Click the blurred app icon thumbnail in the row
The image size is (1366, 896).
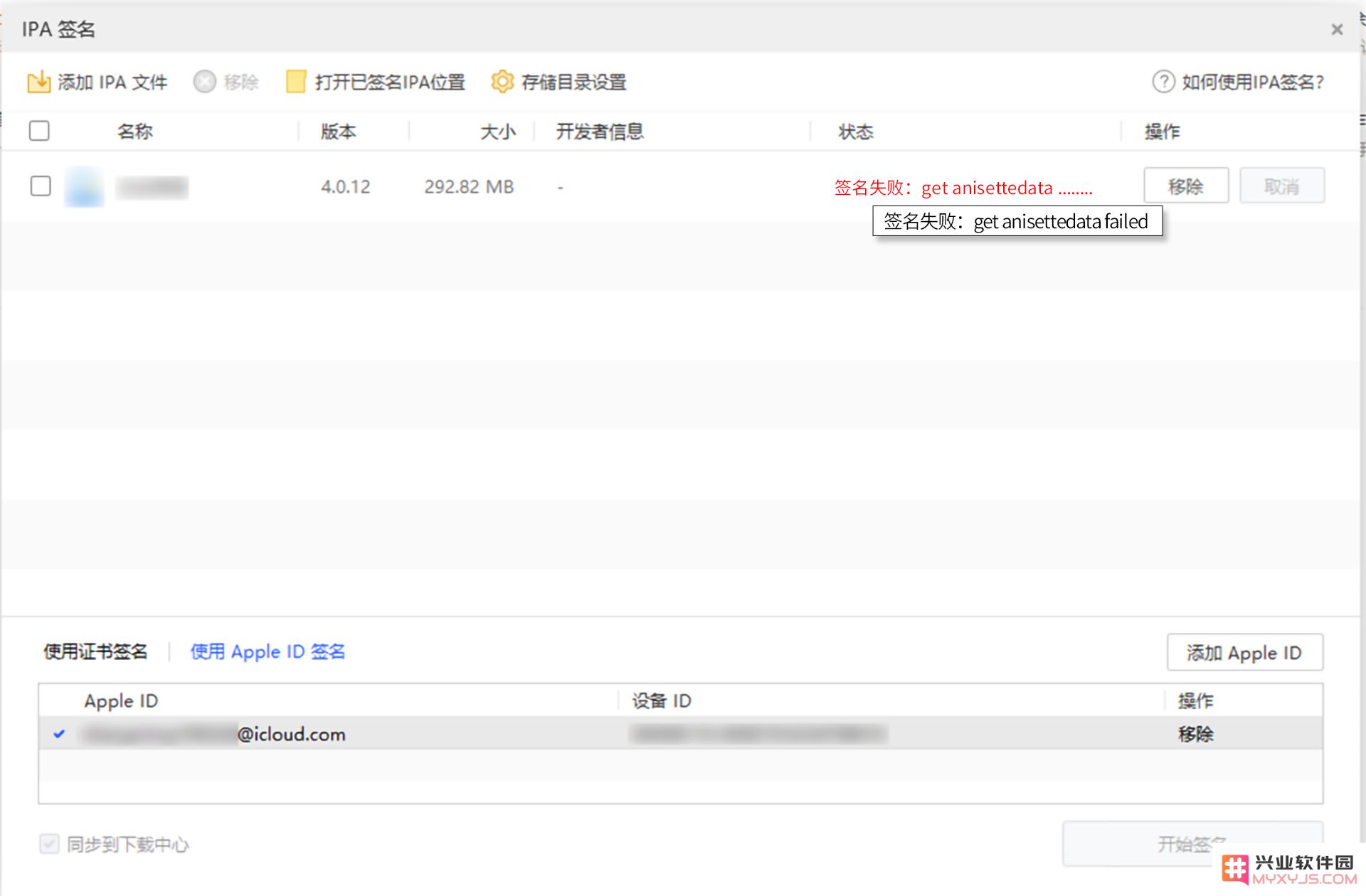pos(84,187)
